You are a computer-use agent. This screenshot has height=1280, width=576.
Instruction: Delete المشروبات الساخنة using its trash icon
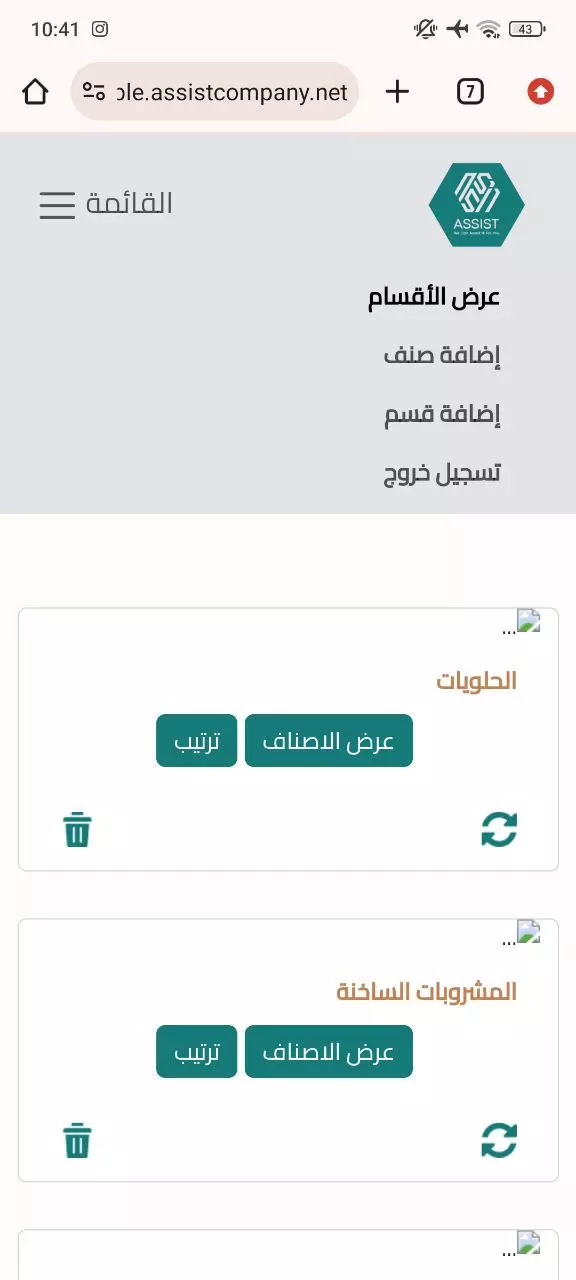coord(78,1140)
